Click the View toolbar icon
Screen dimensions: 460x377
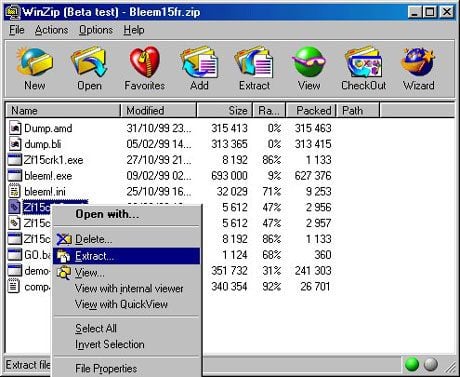[x=309, y=68]
